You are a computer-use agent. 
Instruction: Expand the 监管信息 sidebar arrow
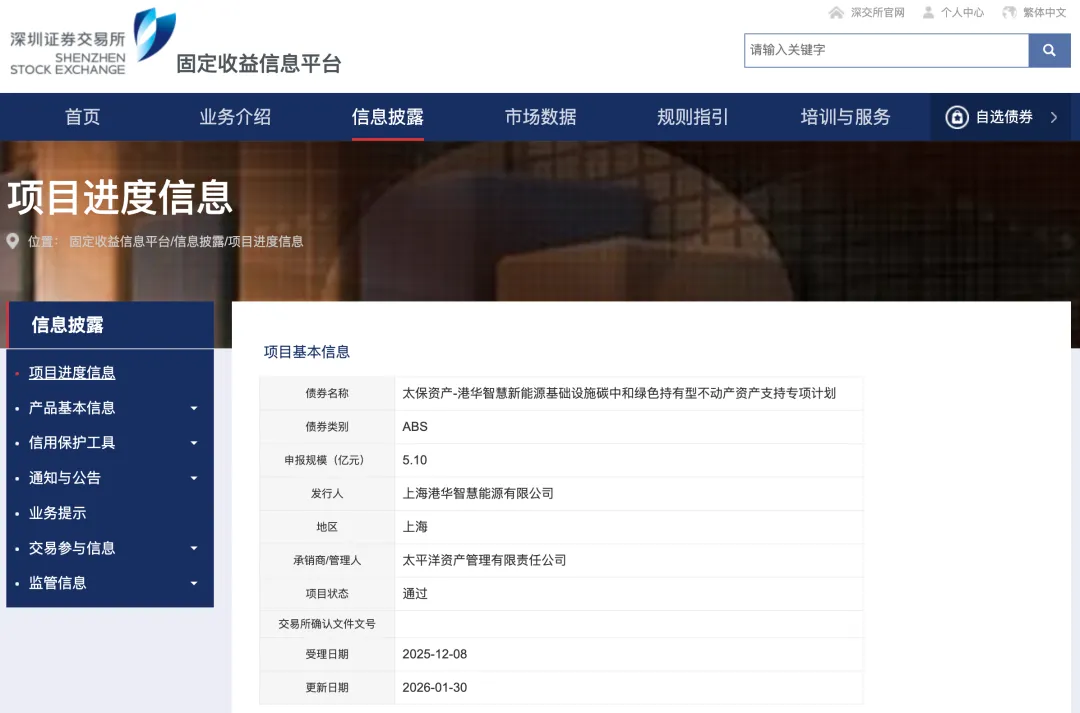pos(194,583)
